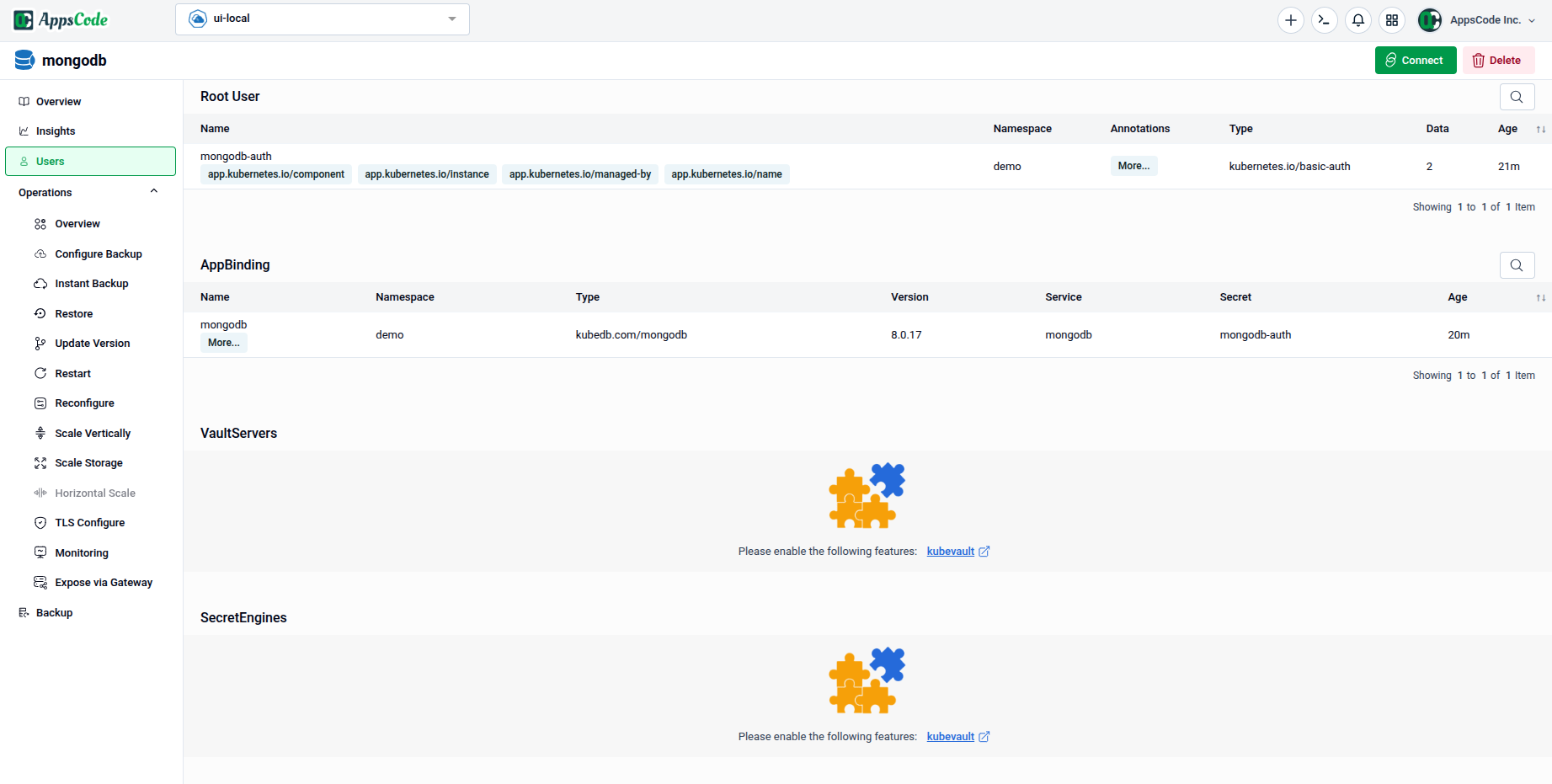Follow the kubevault feature link under VaultServers
The width and height of the screenshot is (1552, 784).
[x=951, y=551]
